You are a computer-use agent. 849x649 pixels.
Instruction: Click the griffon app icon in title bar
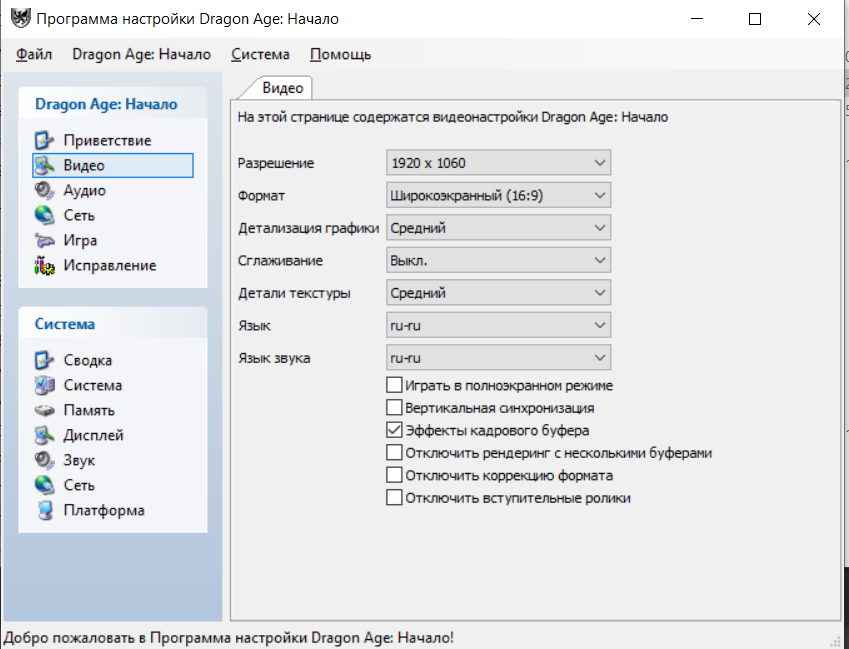(21, 18)
